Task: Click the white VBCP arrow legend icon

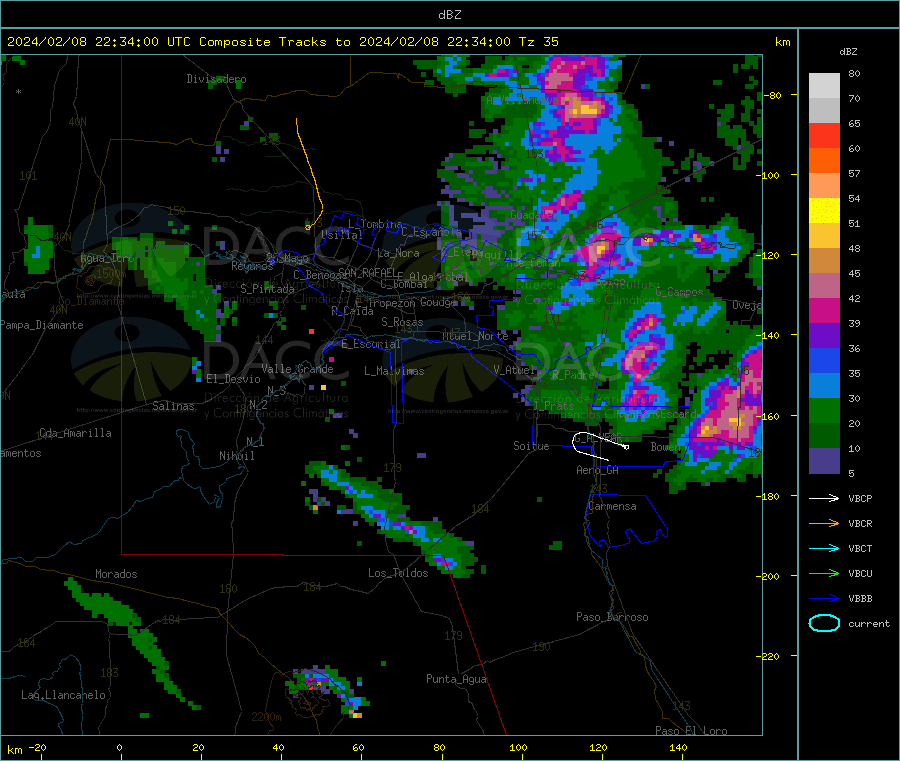Action: click(824, 498)
